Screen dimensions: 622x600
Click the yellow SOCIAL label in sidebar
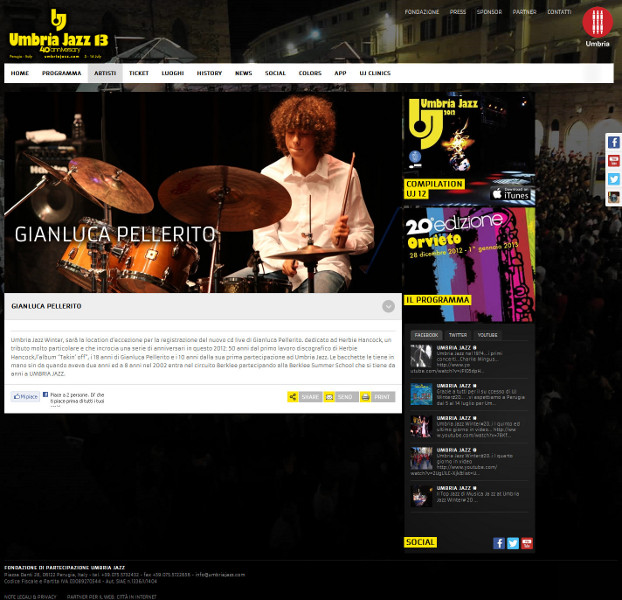420,542
